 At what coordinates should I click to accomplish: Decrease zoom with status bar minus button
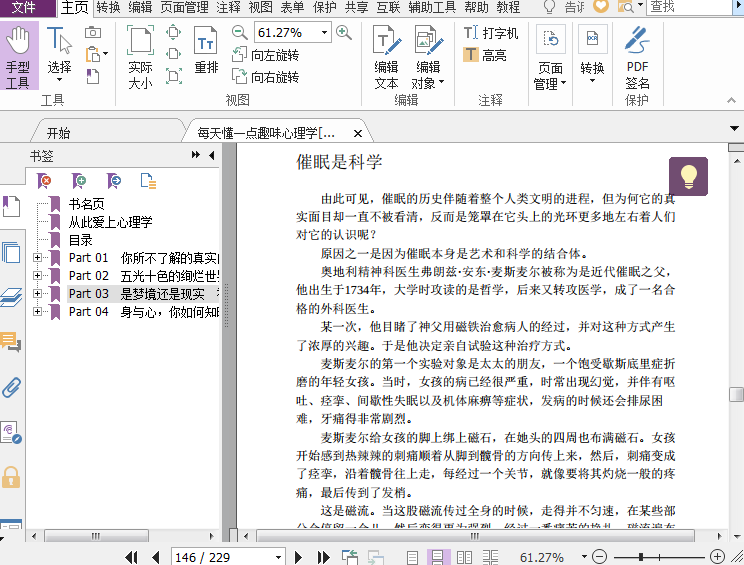click(x=599, y=556)
